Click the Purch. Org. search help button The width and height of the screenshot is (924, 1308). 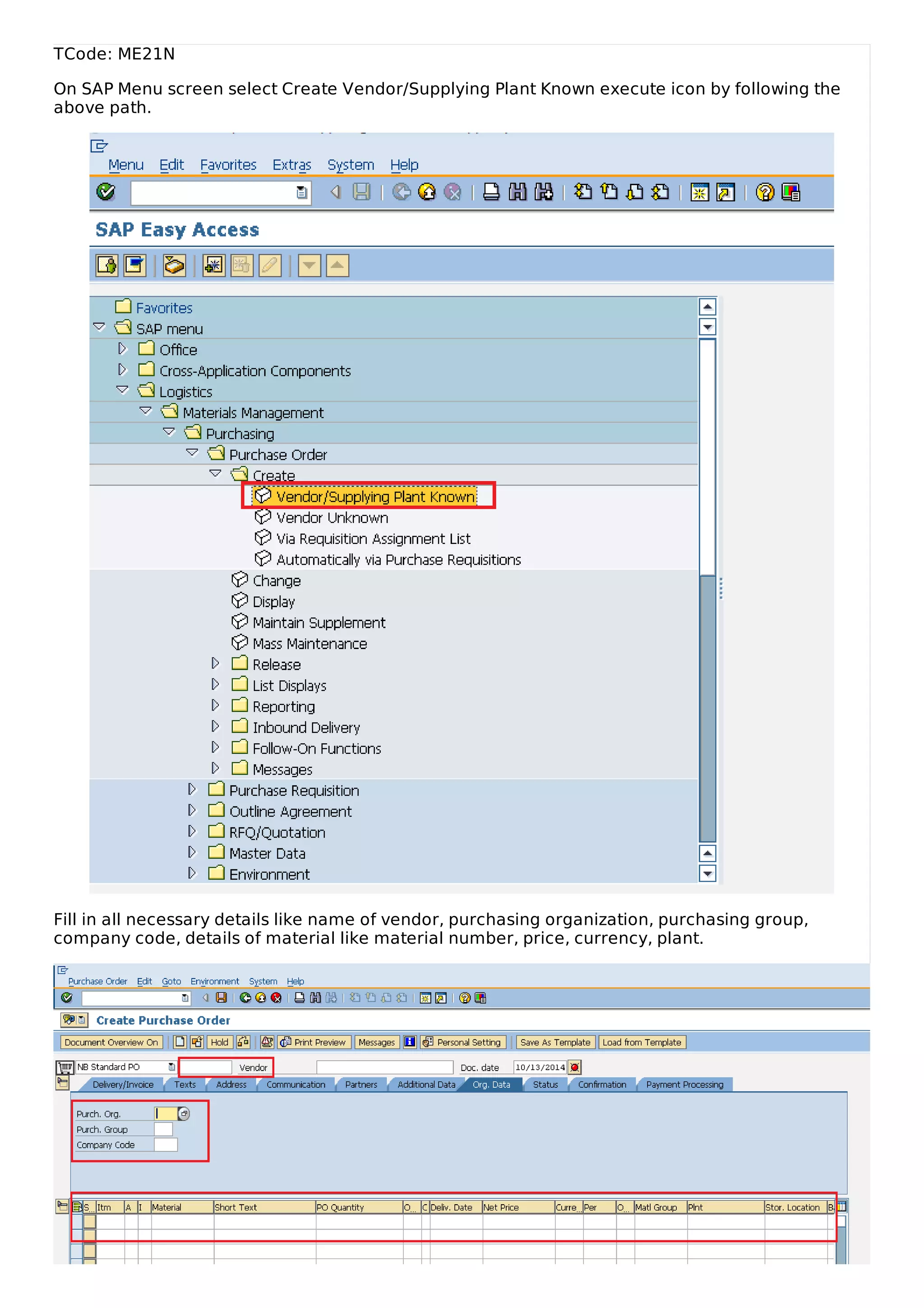pyautogui.click(x=184, y=1113)
